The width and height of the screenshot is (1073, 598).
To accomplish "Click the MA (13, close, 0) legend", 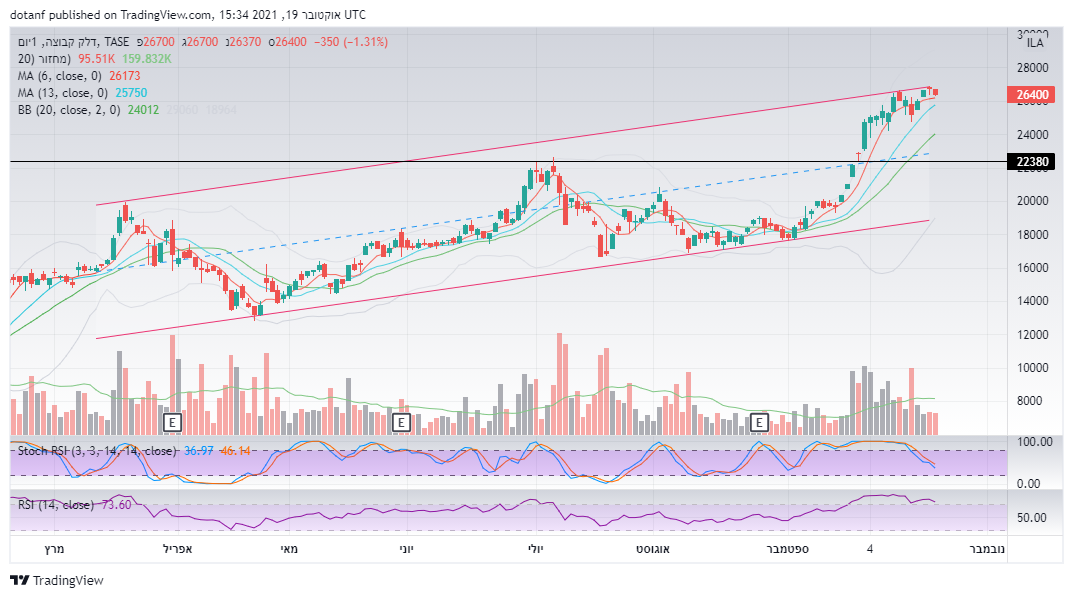I will (x=63, y=93).
